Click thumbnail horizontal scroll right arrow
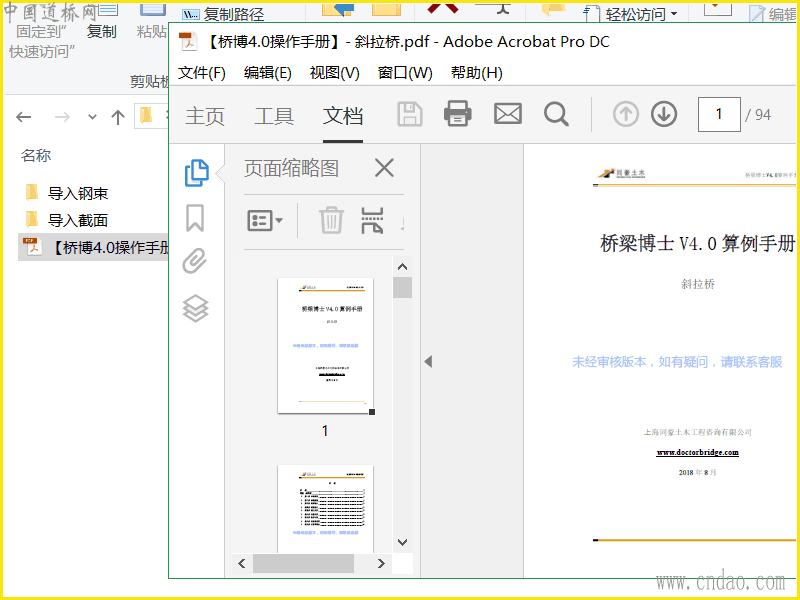This screenshot has width=800, height=600. point(381,563)
